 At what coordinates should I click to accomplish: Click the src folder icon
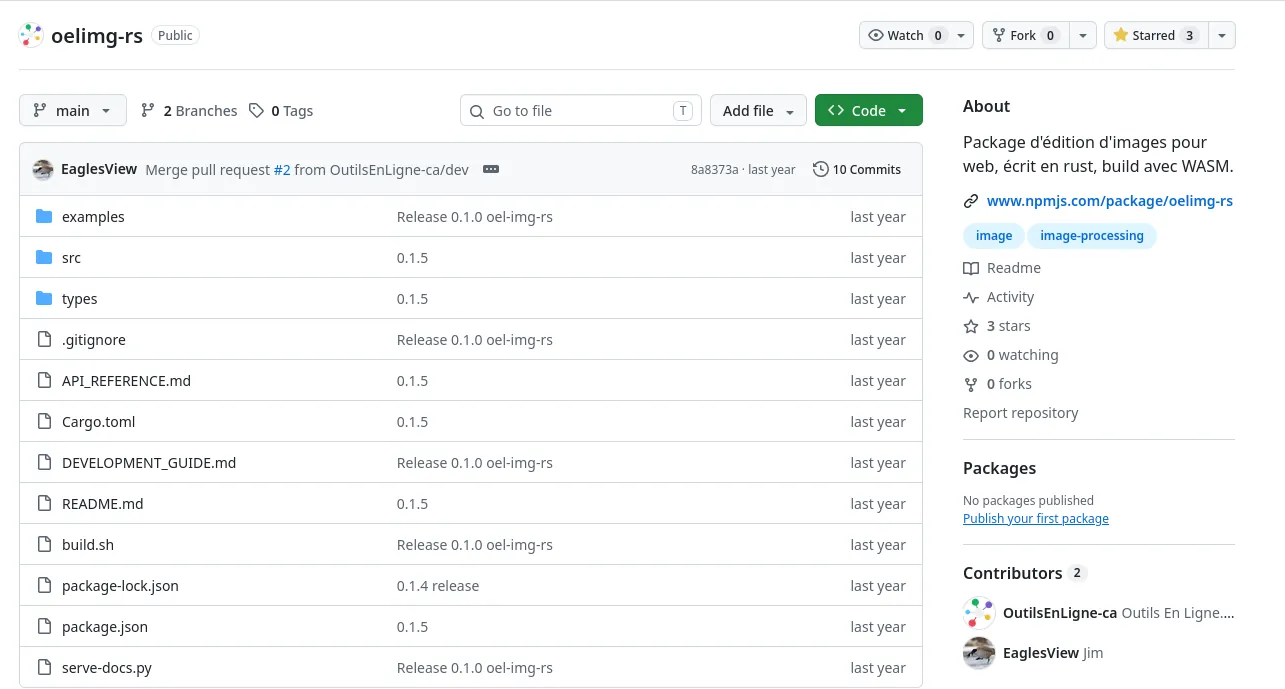(x=44, y=258)
